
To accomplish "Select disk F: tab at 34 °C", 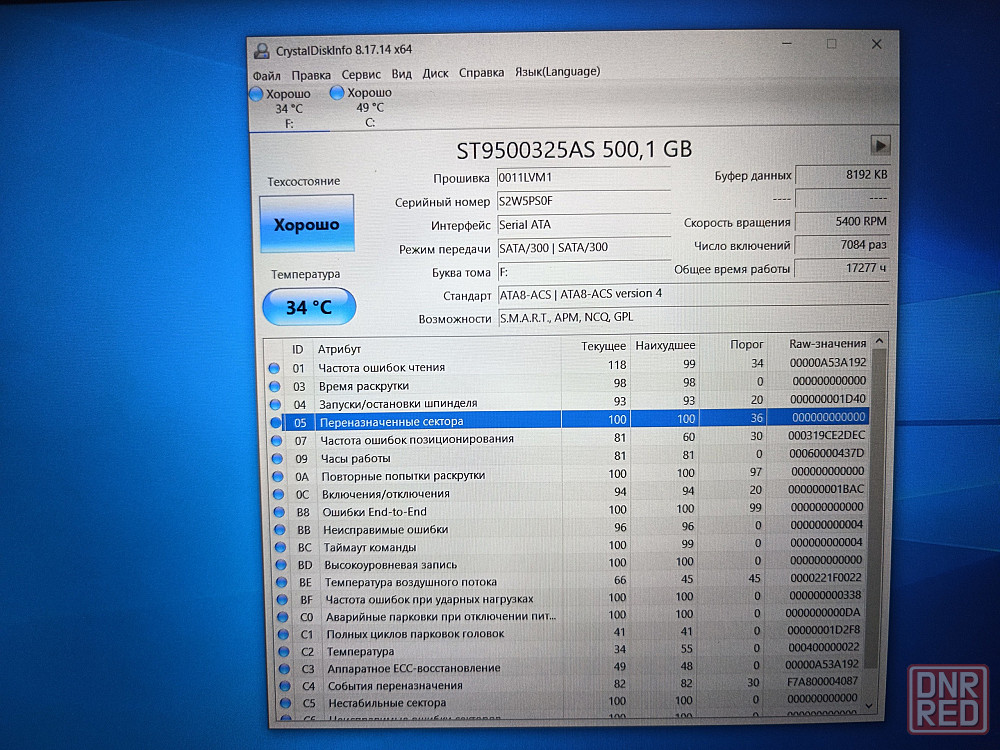I will coord(288,108).
